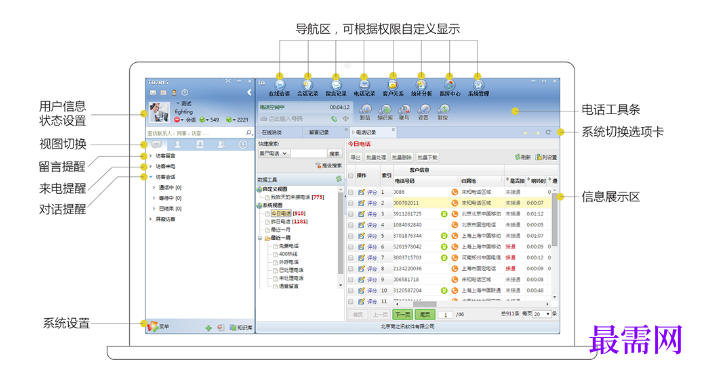Tick the checkbox for row 10
The width and height of the screenshot is (701, 371).
click(351, 290)
